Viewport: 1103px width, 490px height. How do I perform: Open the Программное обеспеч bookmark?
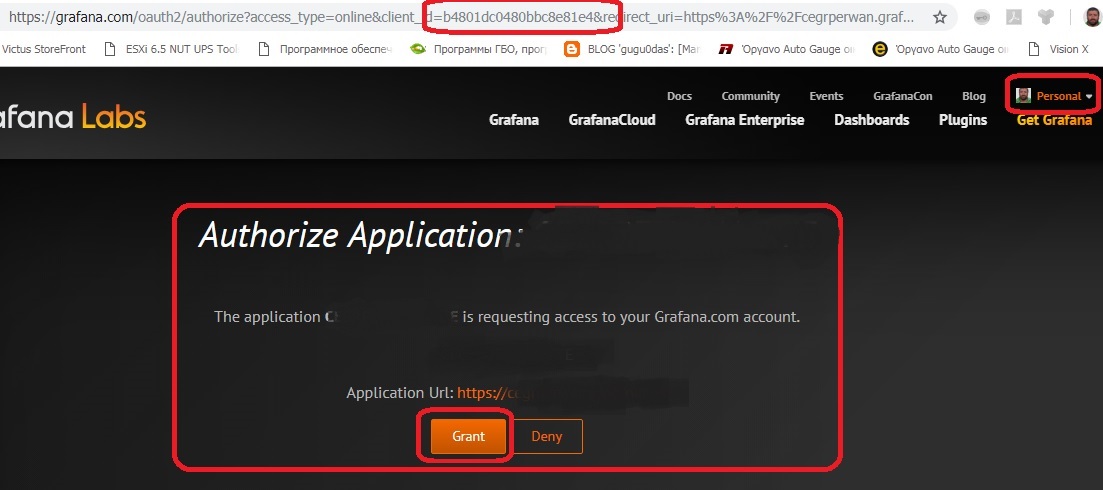pyautogui.click(x=326, y=49)
